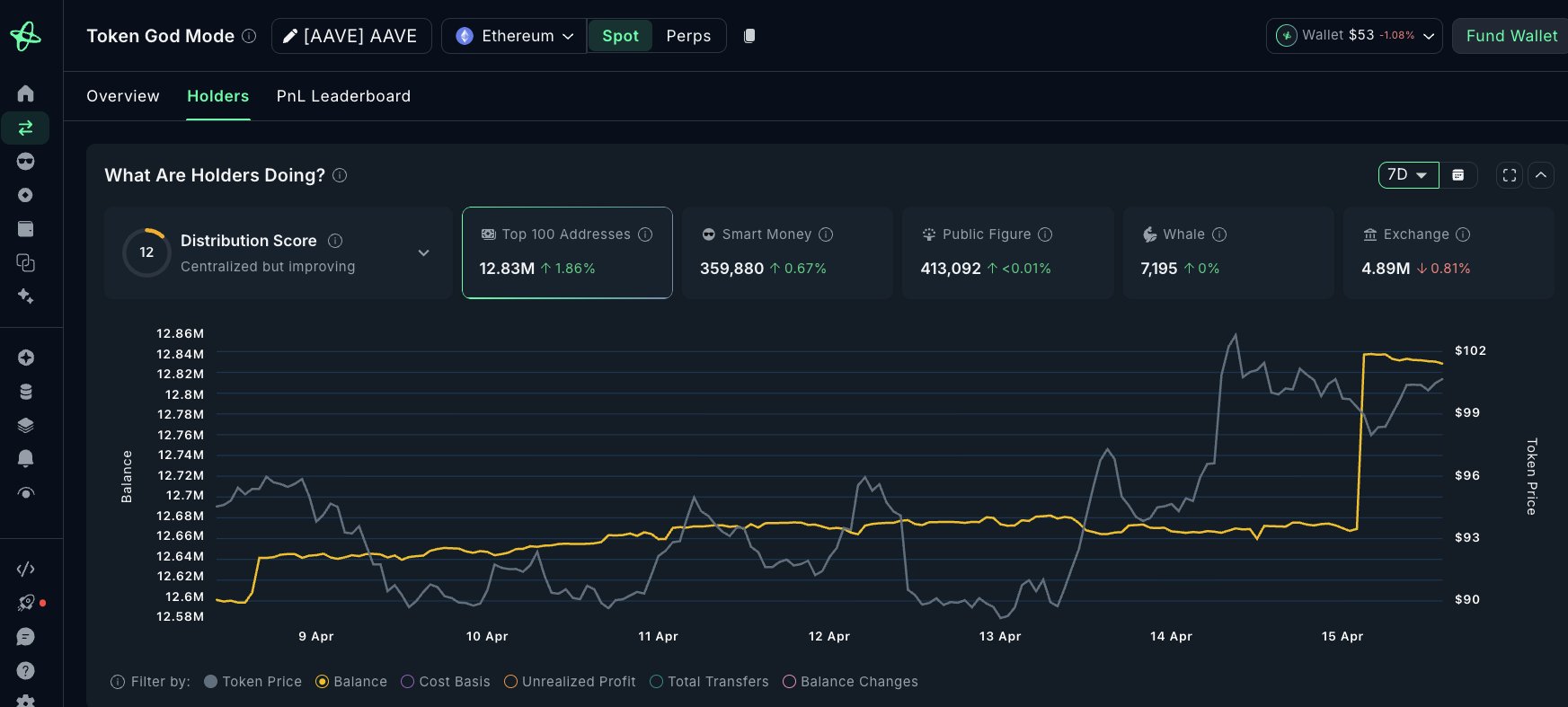Click info icon beside Token God Mode

(x=250, y=36)
